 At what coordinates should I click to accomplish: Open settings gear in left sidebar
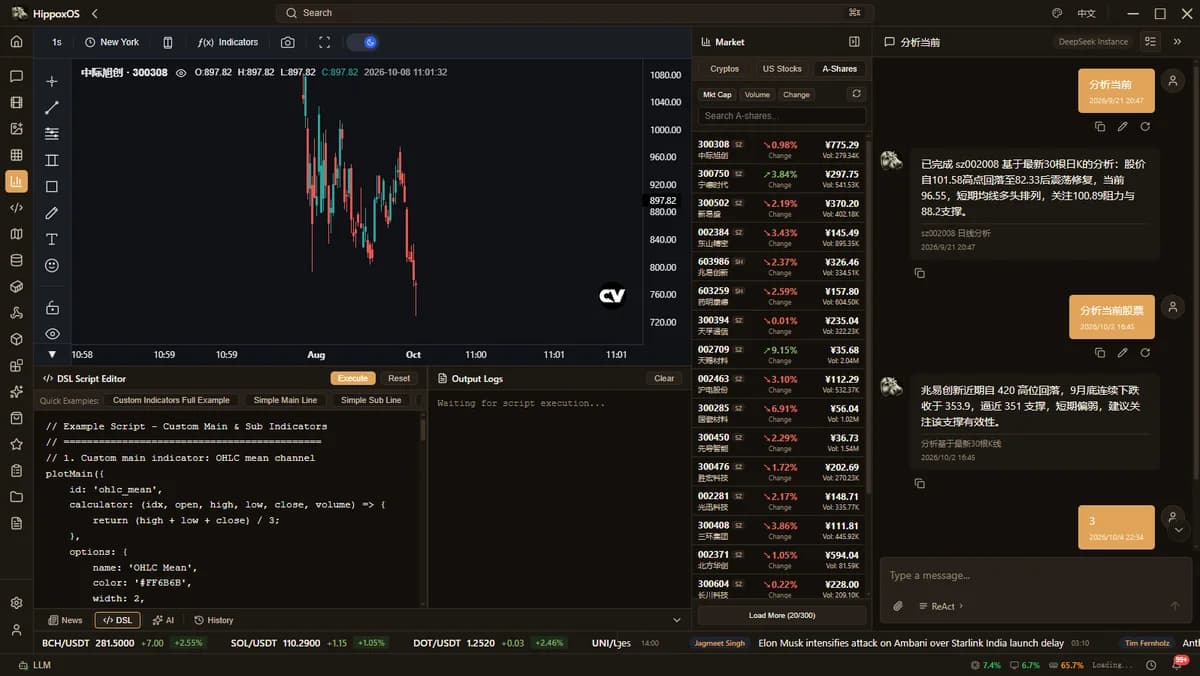pos(16,603)
